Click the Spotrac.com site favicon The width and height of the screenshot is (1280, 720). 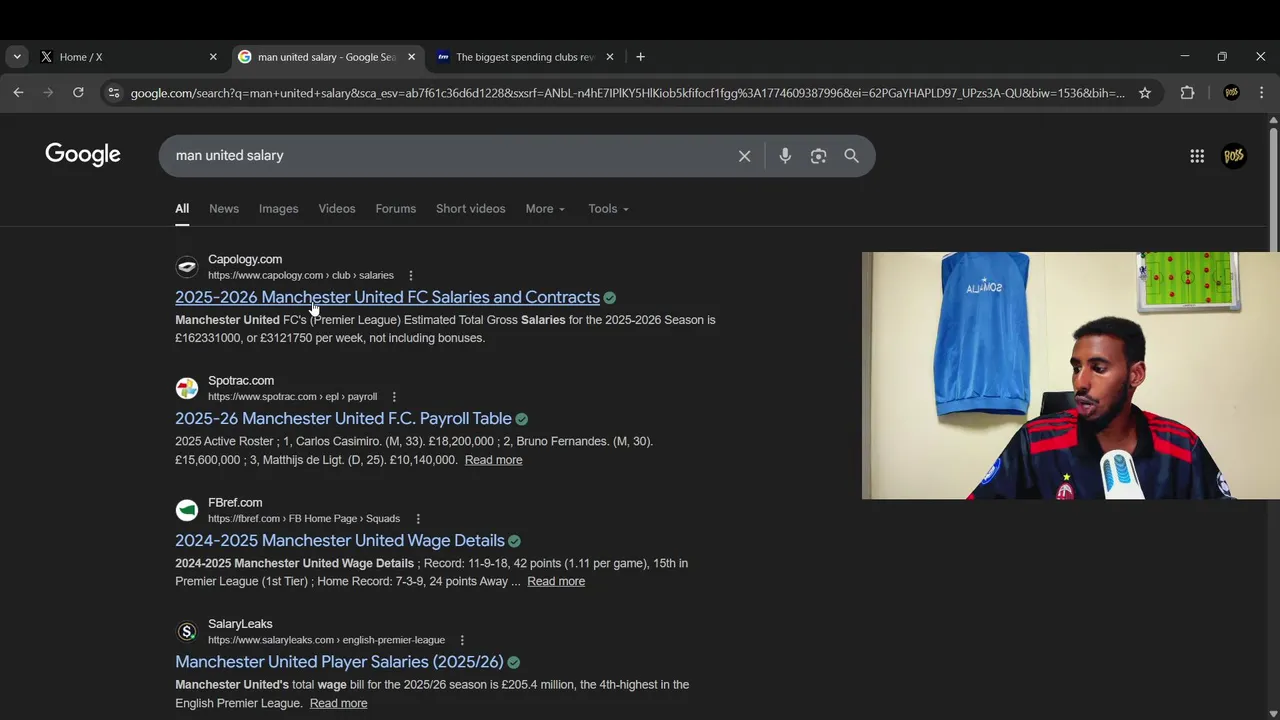point(187,388)
